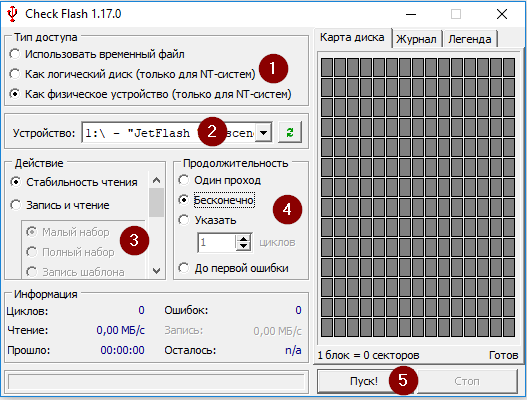Click the disk map block grid
This screenshot has width=527, height=400.
418,197
